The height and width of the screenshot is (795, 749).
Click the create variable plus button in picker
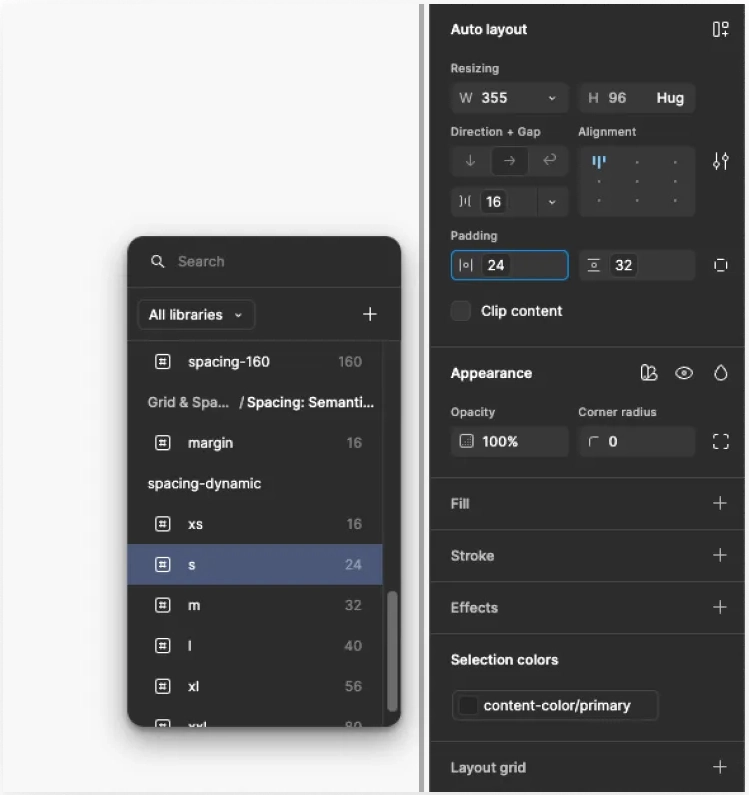tap(369, 315)
